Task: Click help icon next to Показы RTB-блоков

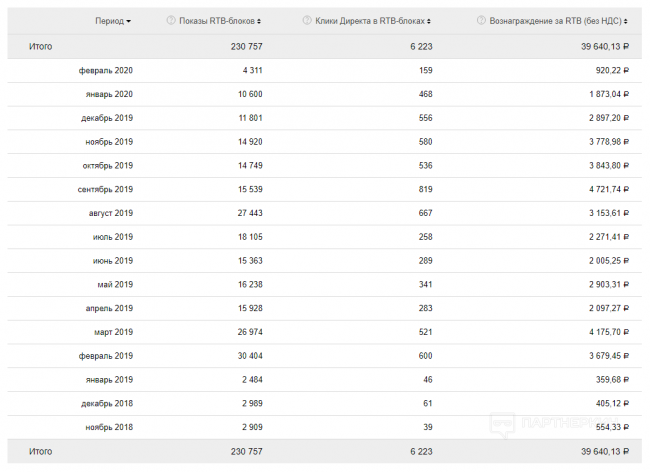Action: (x=170, y=21)
